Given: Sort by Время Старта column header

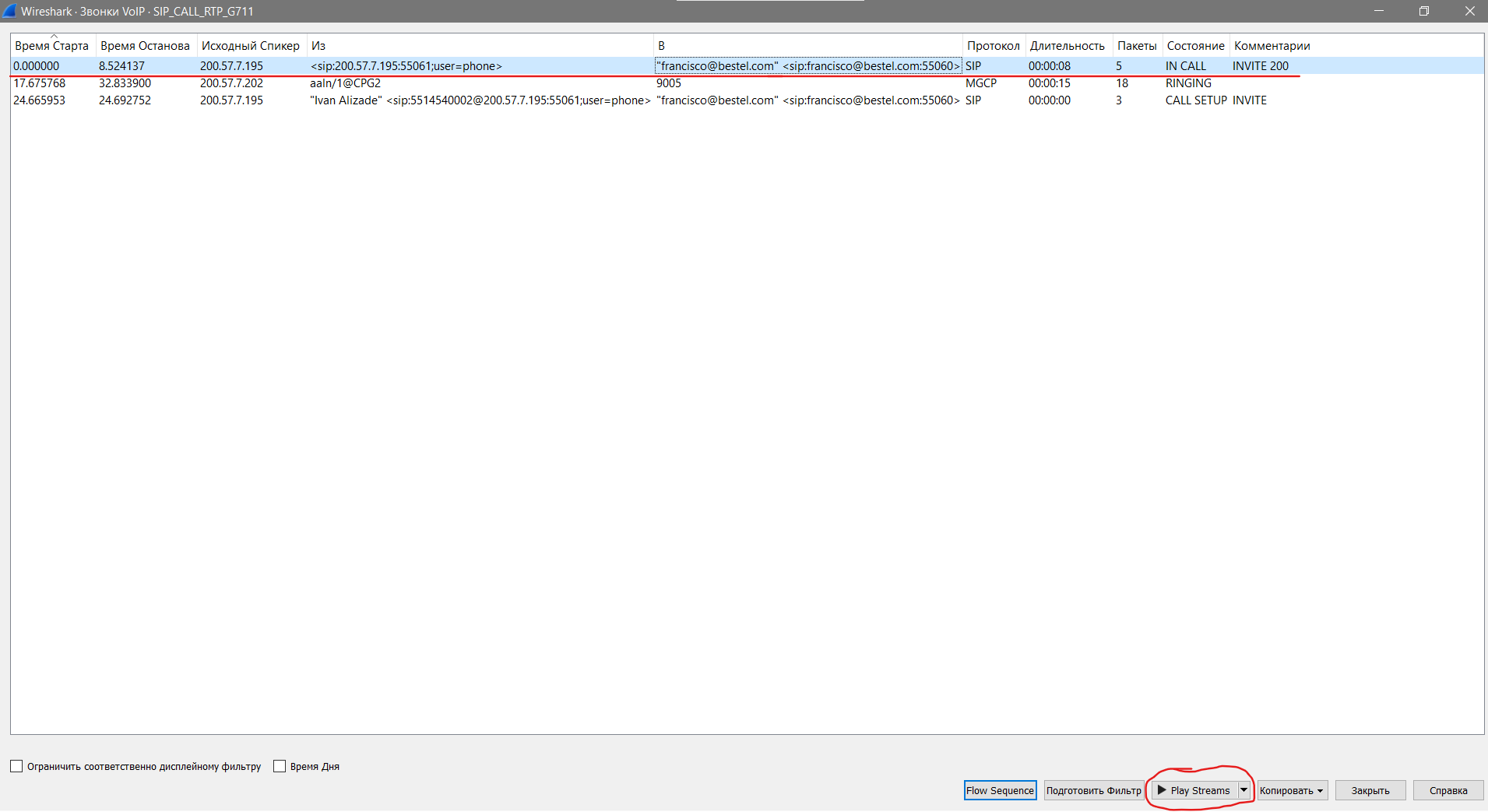Looking at the screenshot, I should 52,46.
